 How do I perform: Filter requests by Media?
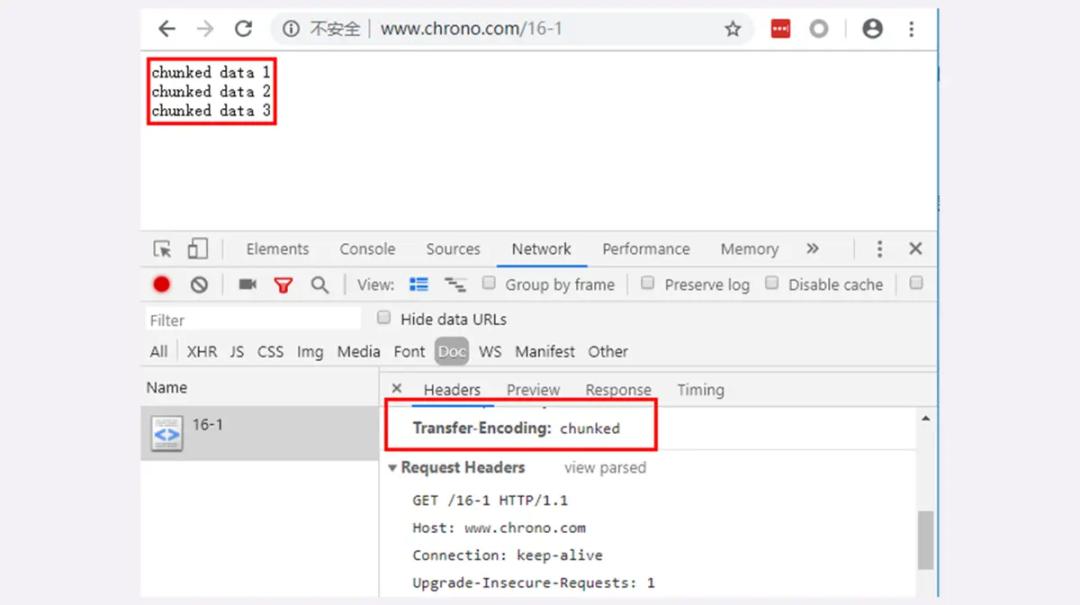click(358, 351)
